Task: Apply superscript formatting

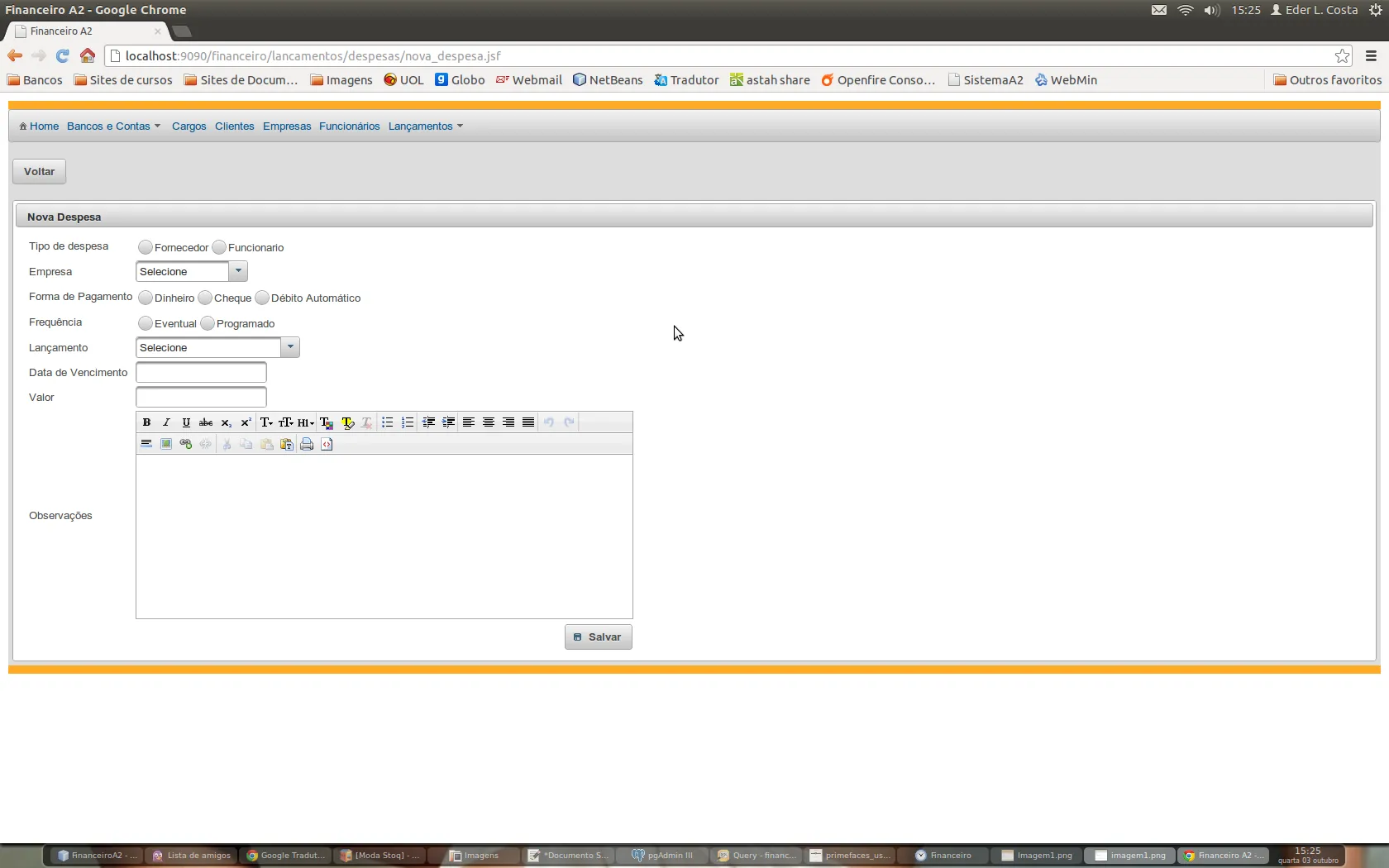Action: tap(246, 422)
